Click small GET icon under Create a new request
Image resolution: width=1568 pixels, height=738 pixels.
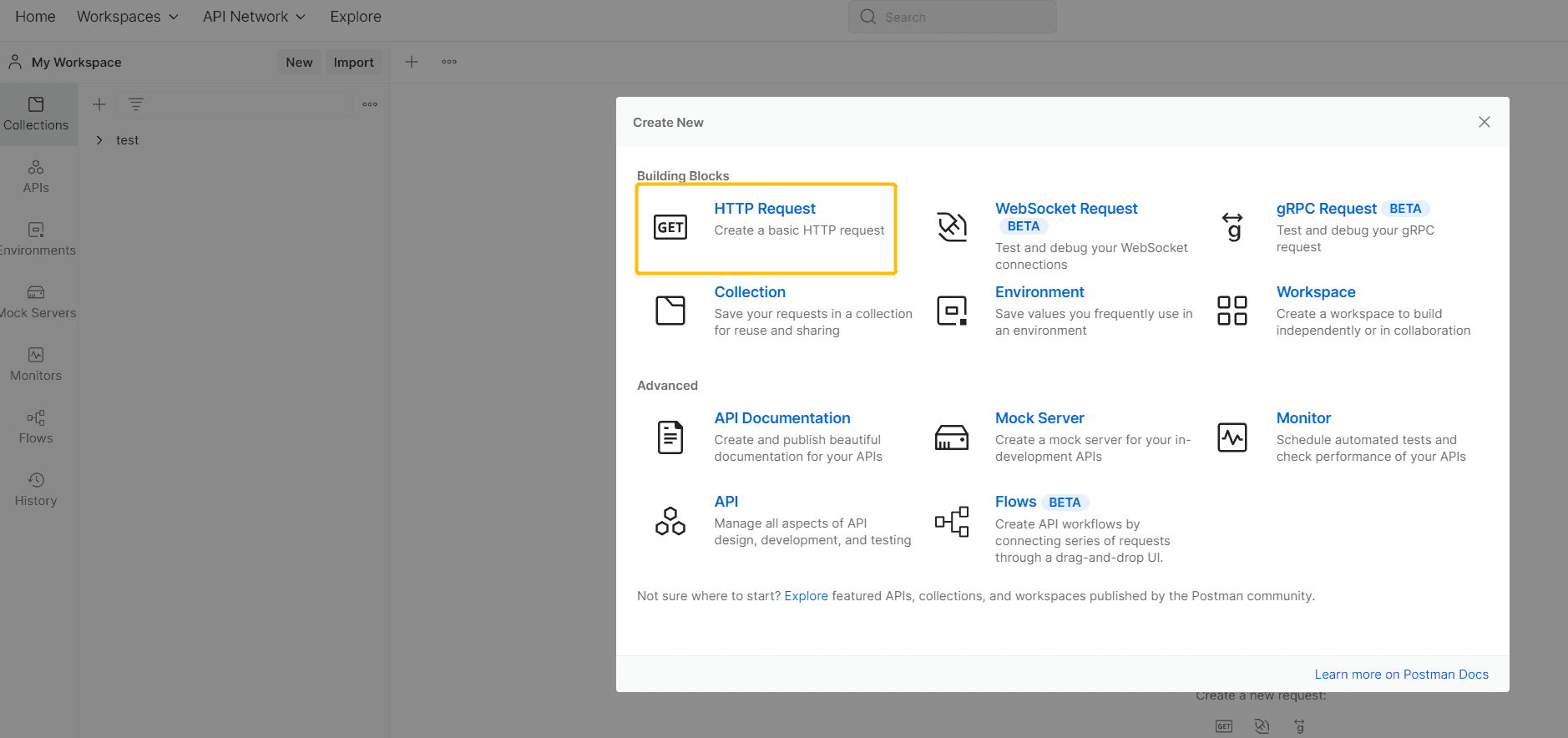[x=1224, y=726]
